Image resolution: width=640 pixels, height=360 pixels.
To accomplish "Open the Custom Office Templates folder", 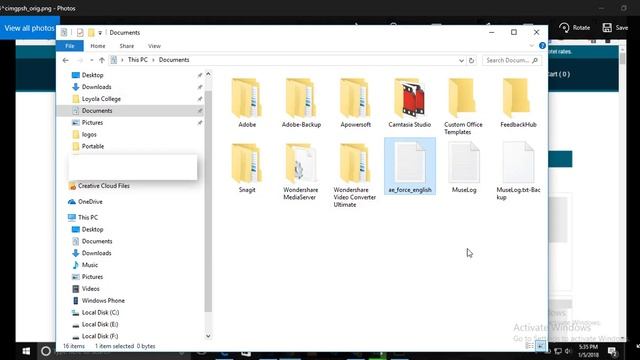I will pos(463,106).
